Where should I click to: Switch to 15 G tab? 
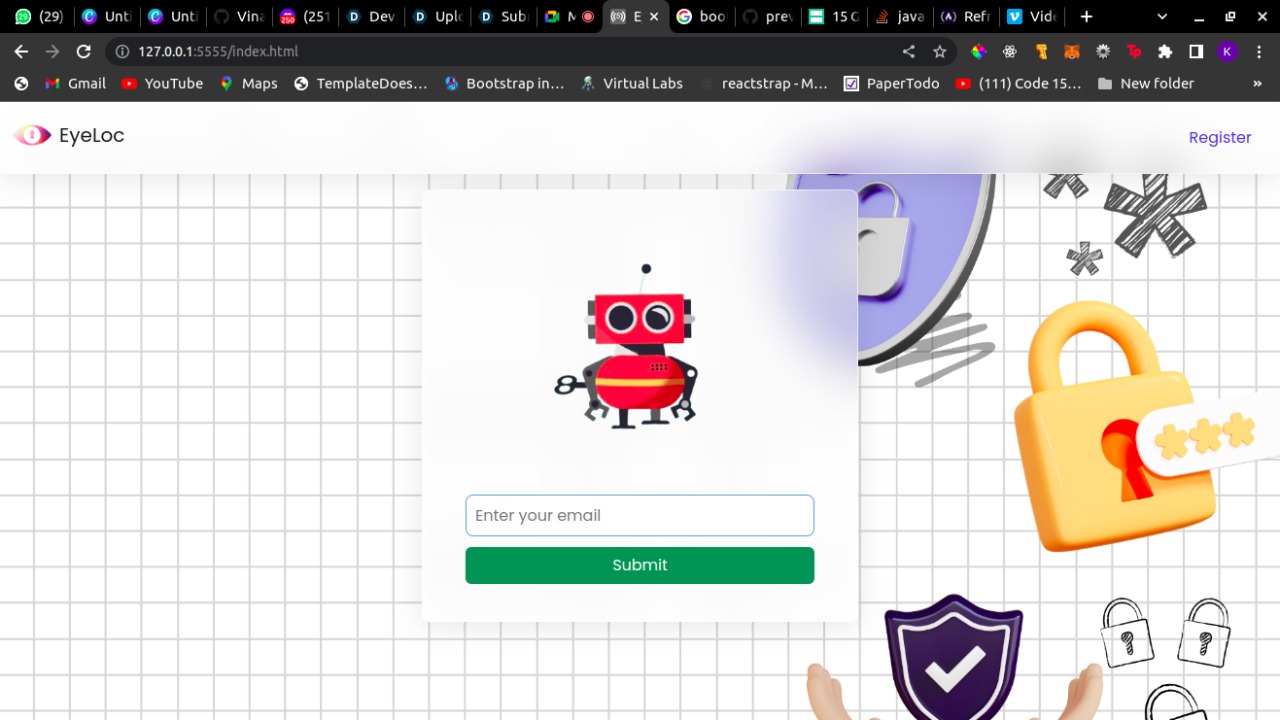click(832, 17)
